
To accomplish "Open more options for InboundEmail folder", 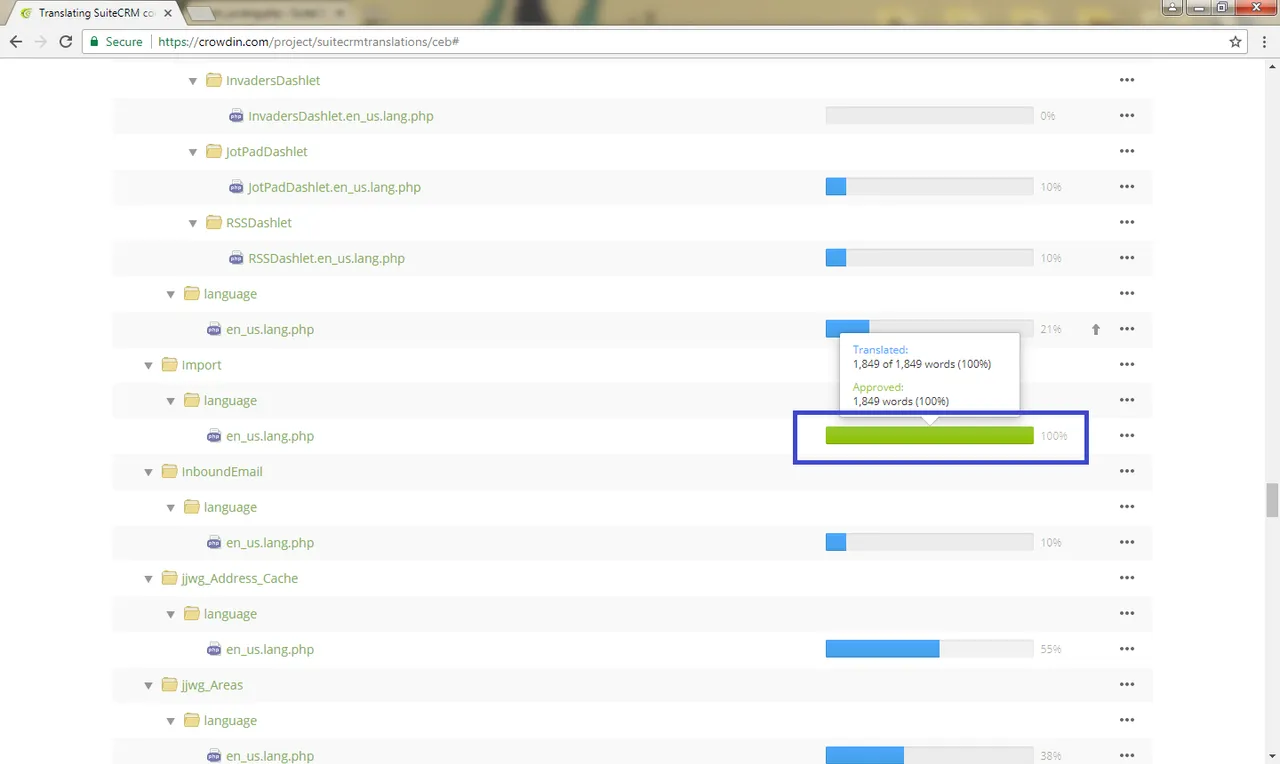I will (x=1127, y=471).
